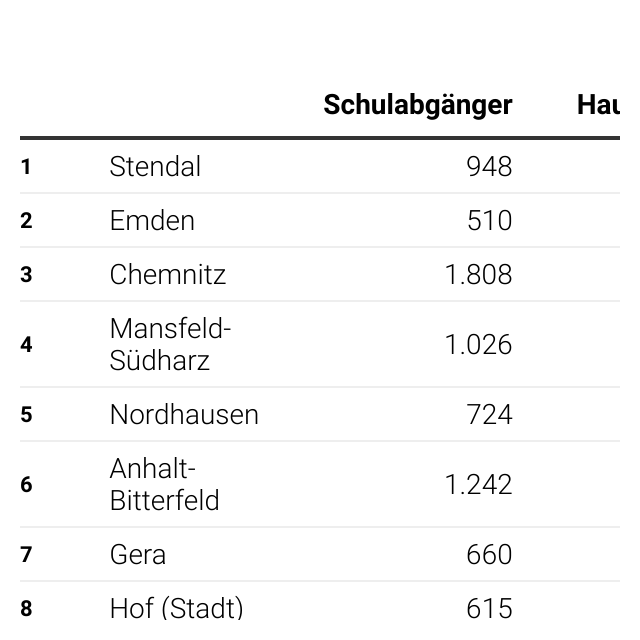Image resolution: width=640 pixels, height=640 pixels.
Task: Click the value 724 for Nordhausen
Action: [489, 415]
